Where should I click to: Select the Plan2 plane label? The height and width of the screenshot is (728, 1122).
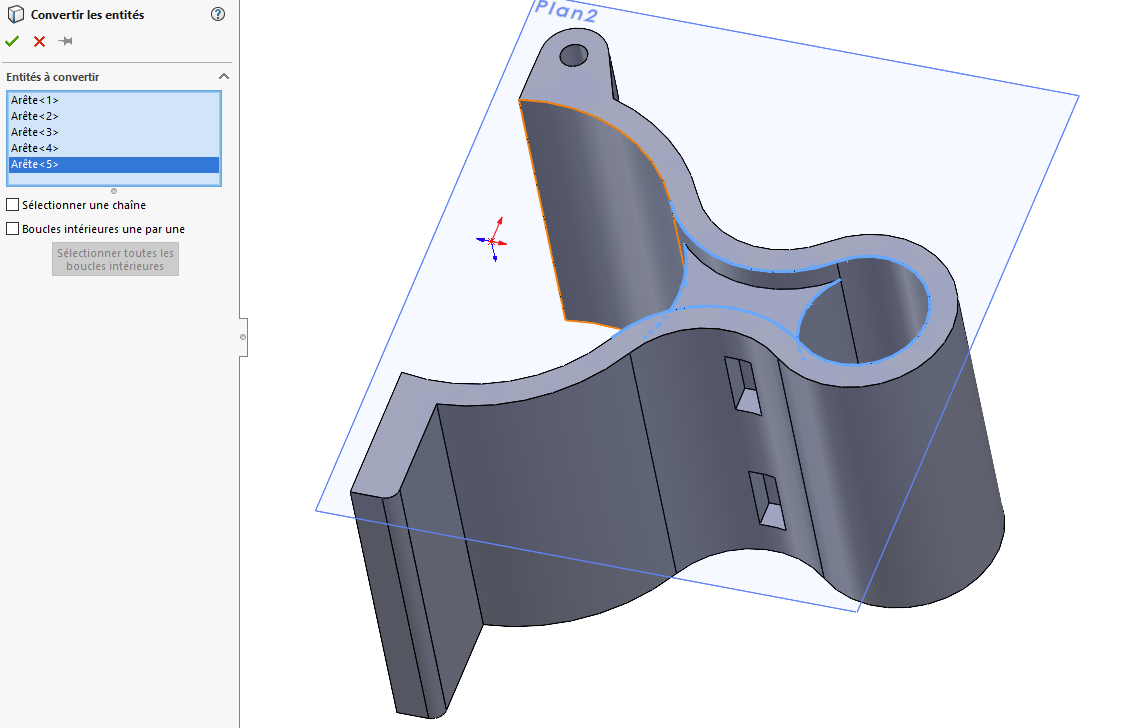565,11
